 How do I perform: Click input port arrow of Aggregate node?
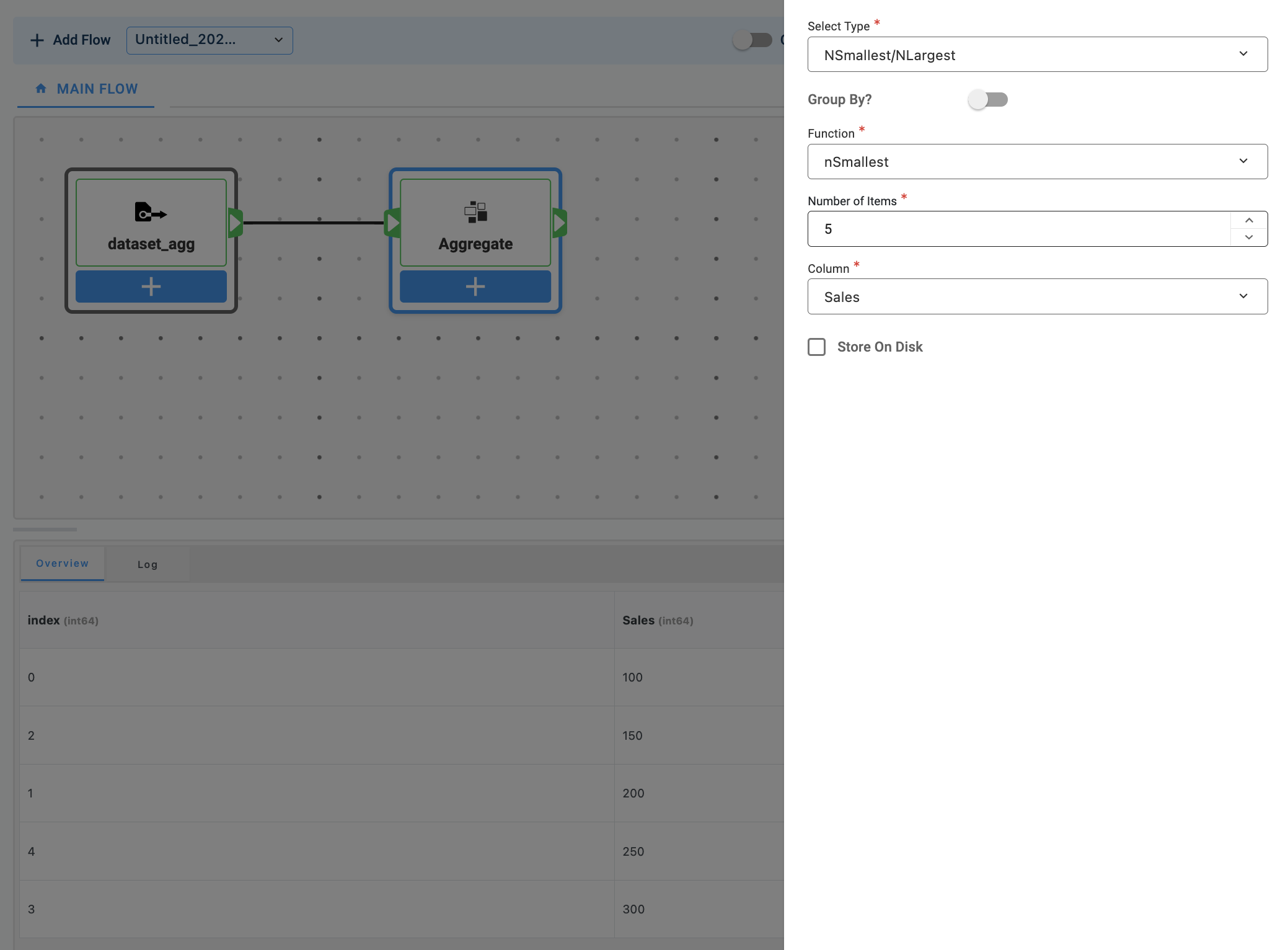392,223
